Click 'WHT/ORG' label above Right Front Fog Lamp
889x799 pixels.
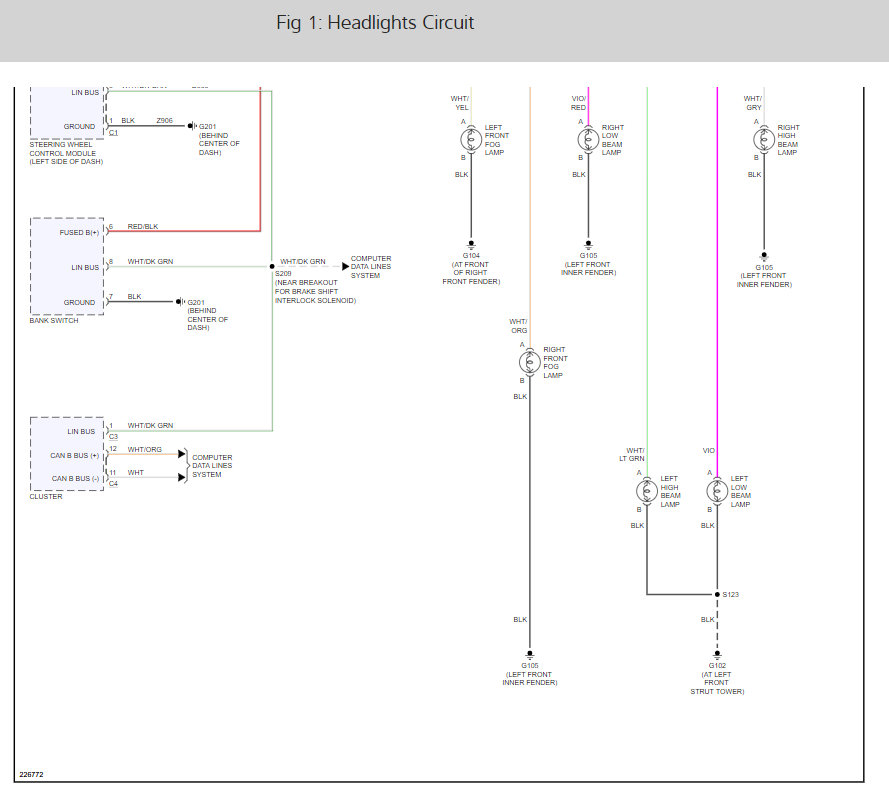(518, 326)
